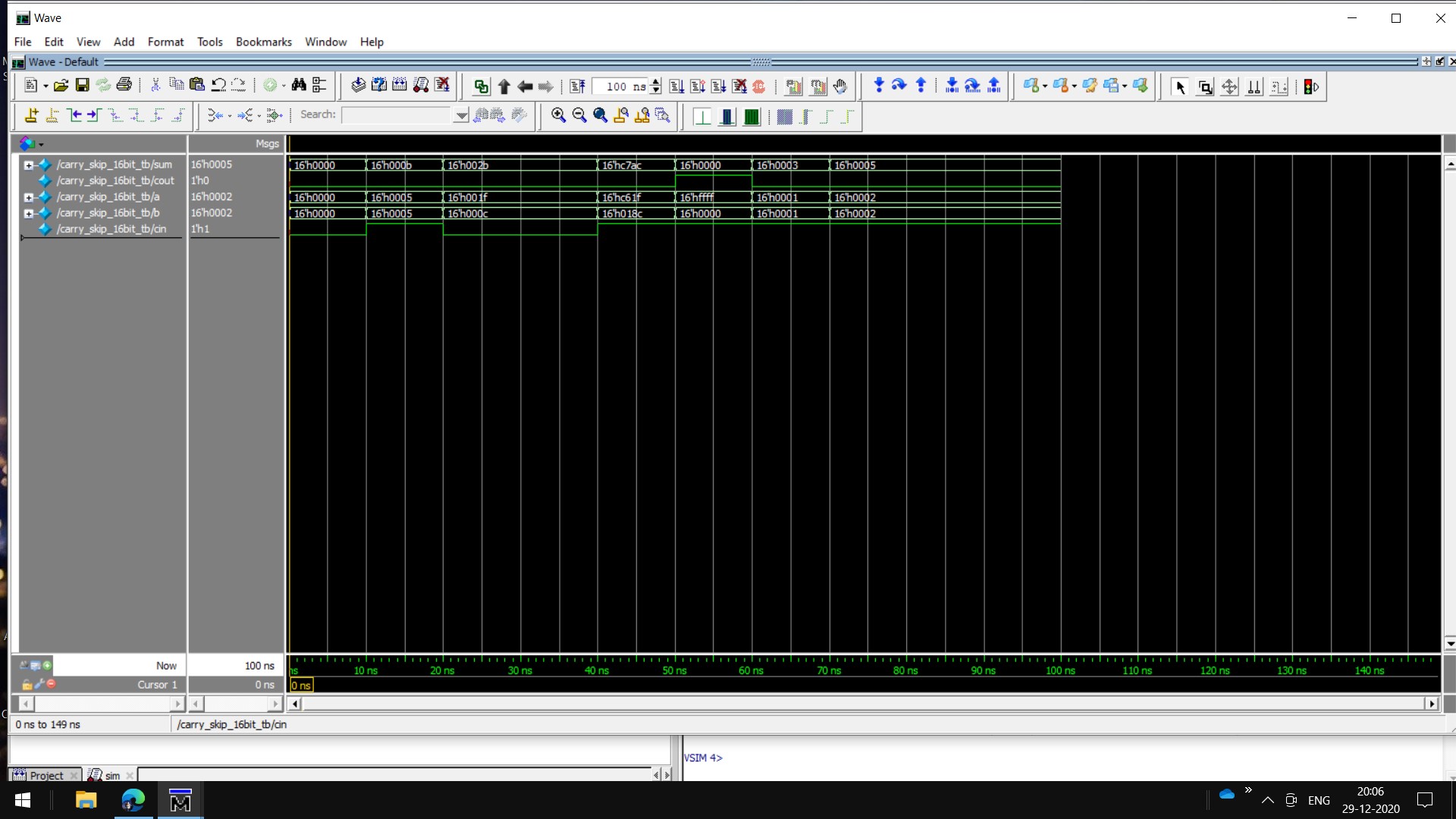Screen dimensions: 1456x819
Task: Click the Zoom Full icon
Action: (600, 115)
